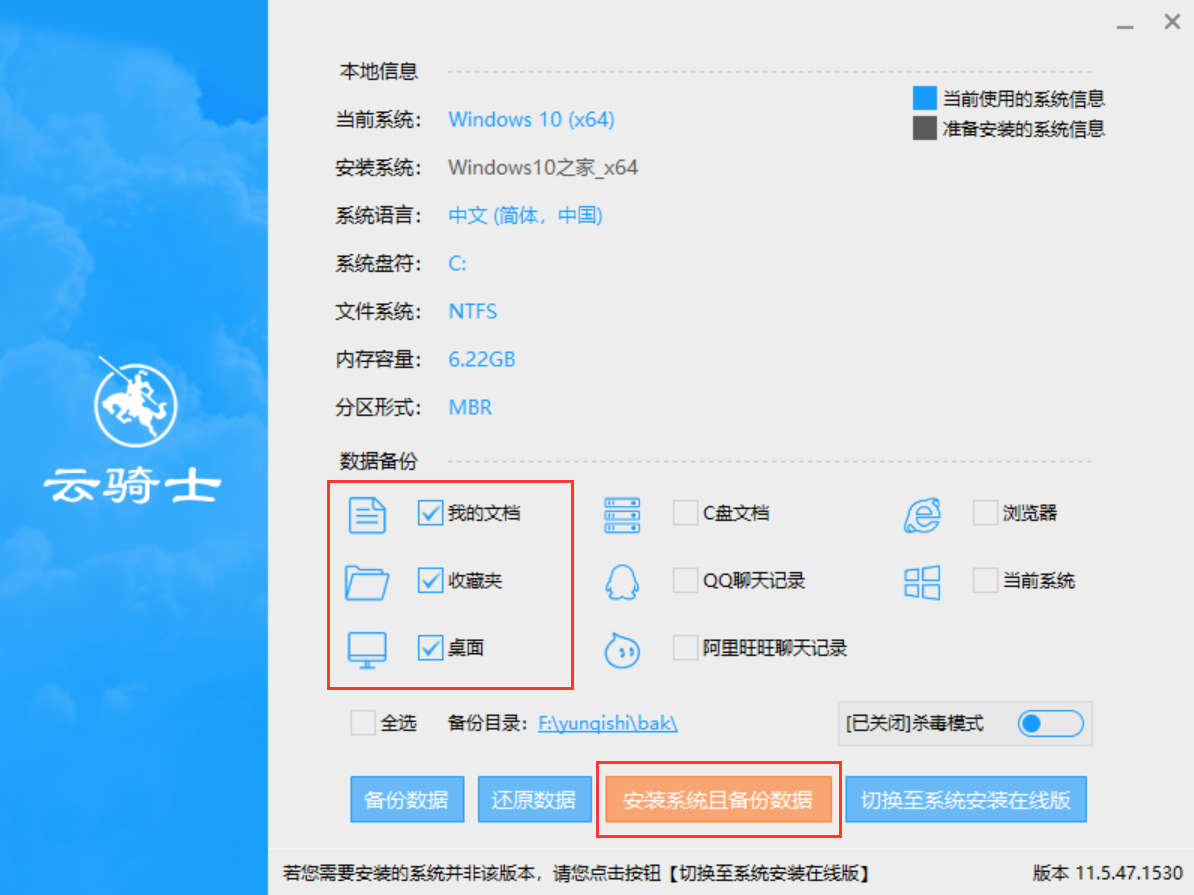The image size is (1194, 895).
Task: Click the version text 版本 11.5.47.1530
Action: [x=1107, y=873]
